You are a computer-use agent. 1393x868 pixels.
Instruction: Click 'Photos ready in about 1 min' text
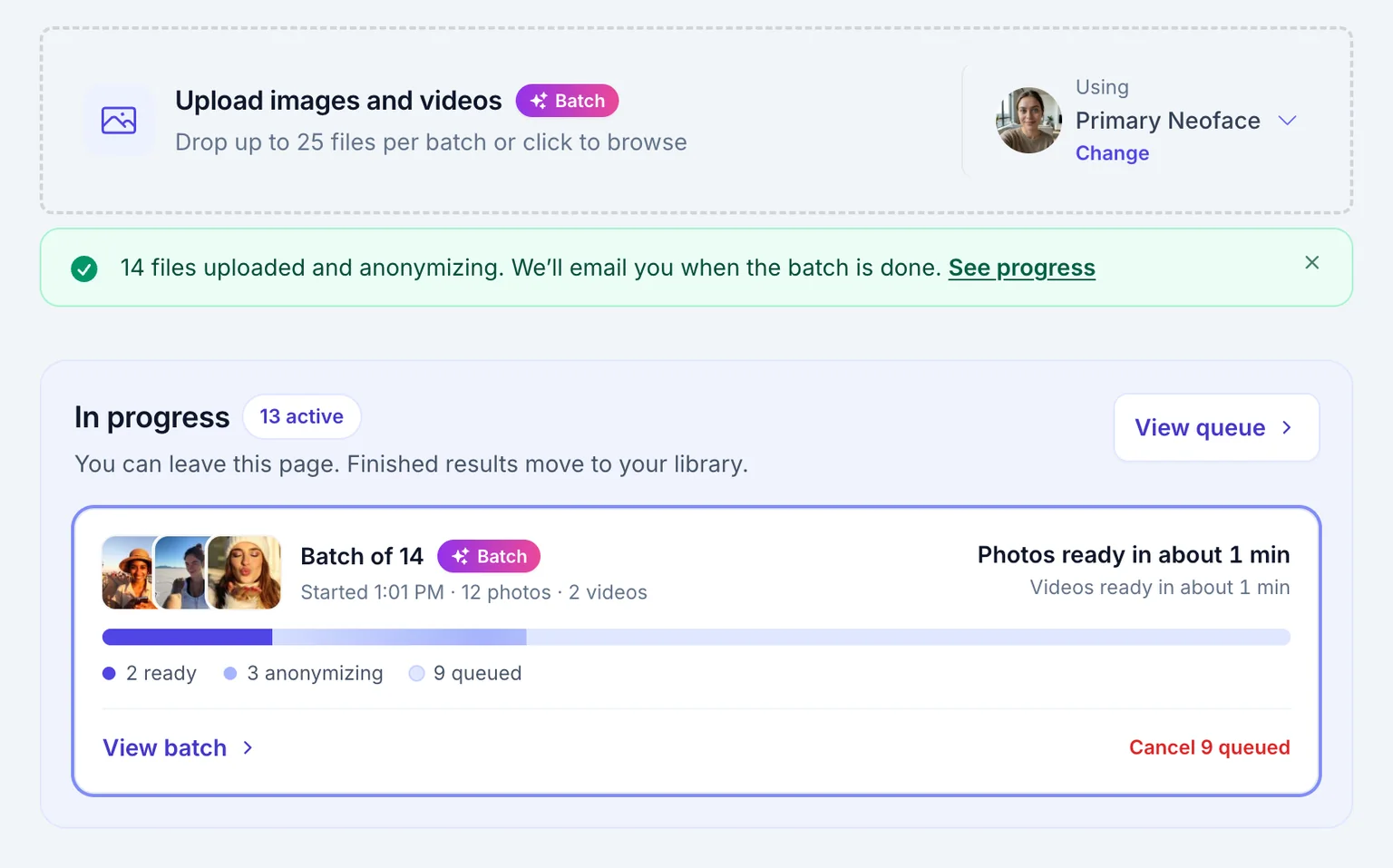coord(1134,554)
